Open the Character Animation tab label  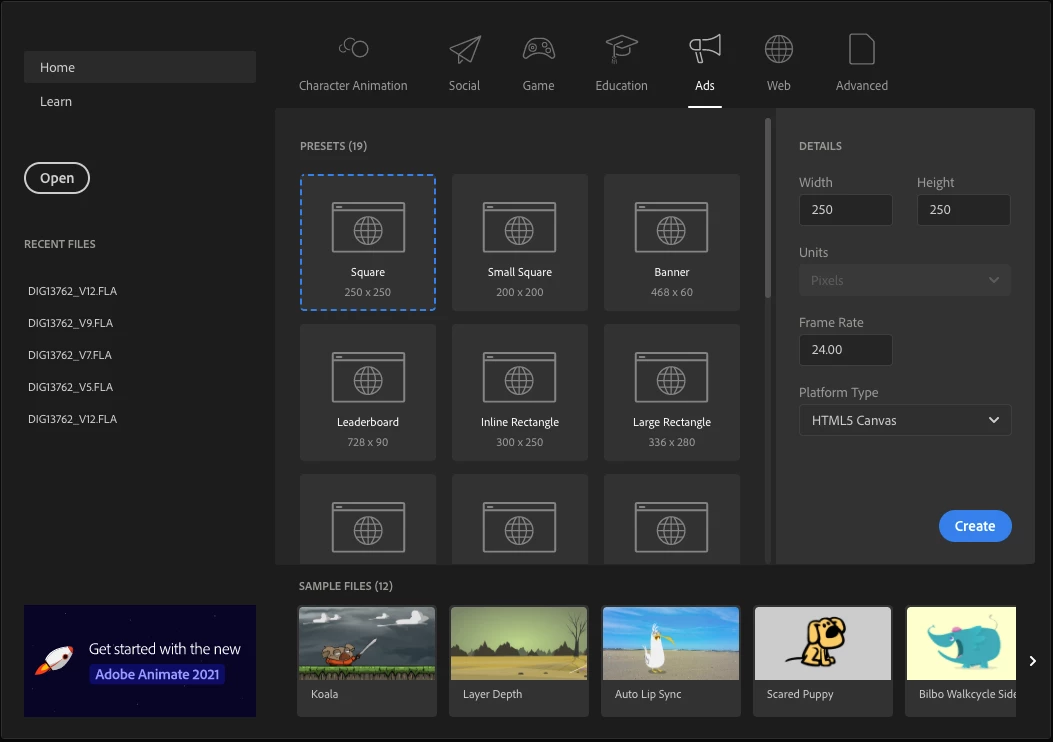coord(353,85)
